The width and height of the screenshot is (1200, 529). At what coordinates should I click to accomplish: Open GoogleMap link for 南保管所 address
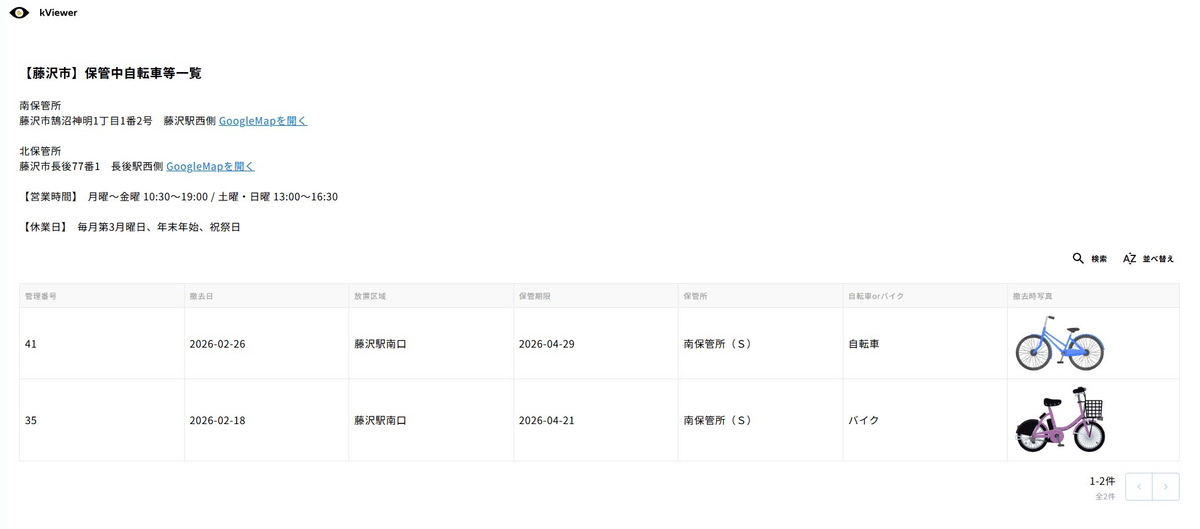(x=263, y=121)
